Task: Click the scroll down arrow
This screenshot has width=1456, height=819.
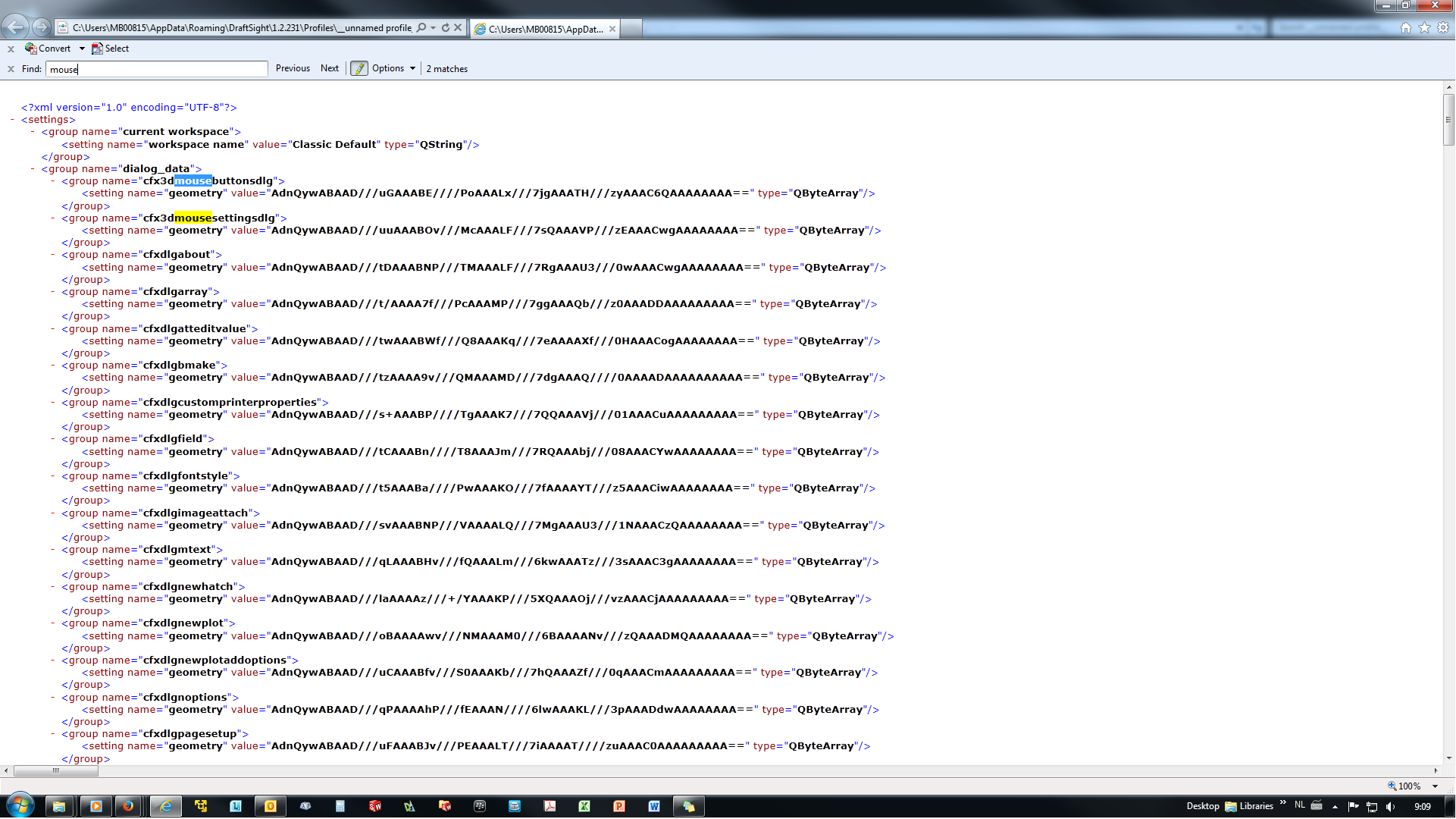Action: 1448,758
